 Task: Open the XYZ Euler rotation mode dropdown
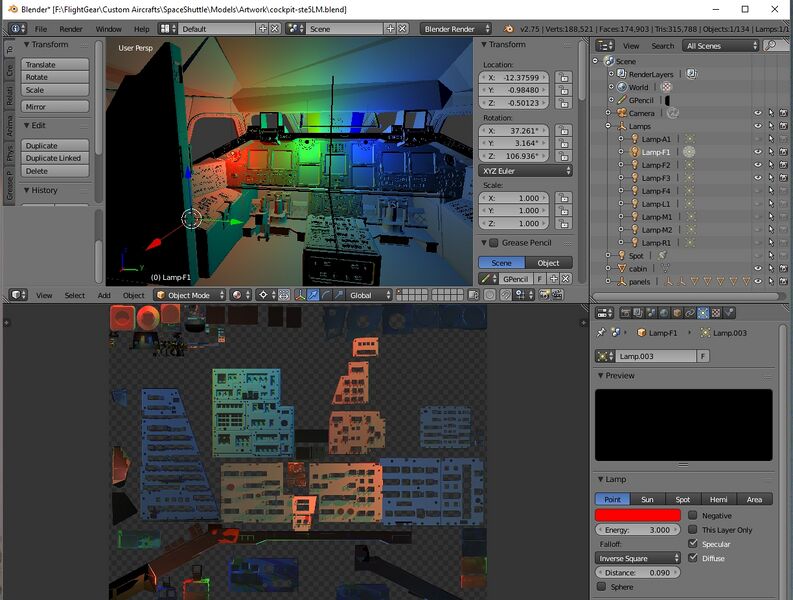[x=525, y=171]
